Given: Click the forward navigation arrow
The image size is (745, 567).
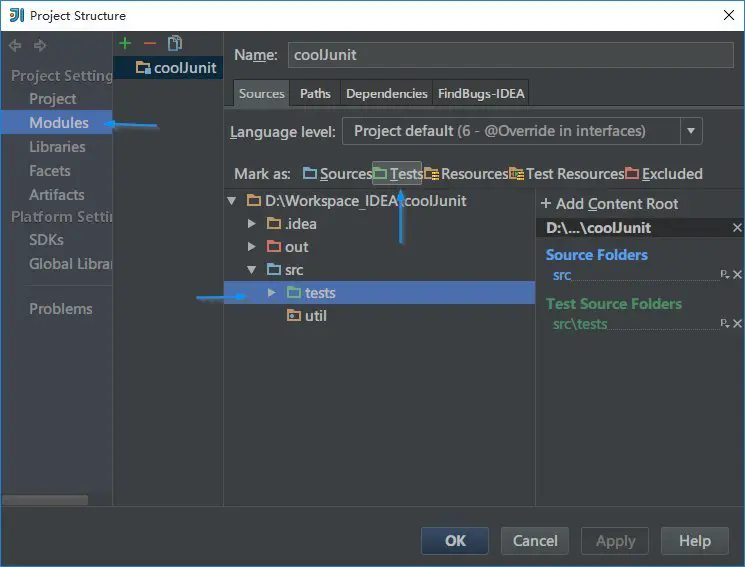Looking at the screenshot, I should 40,46.
